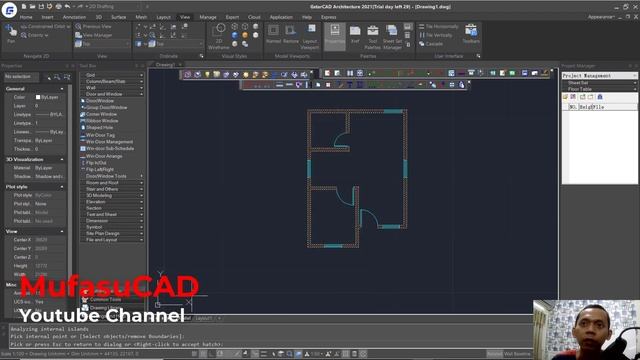Click the Open folder icon in quick access

tap(33, 7)
